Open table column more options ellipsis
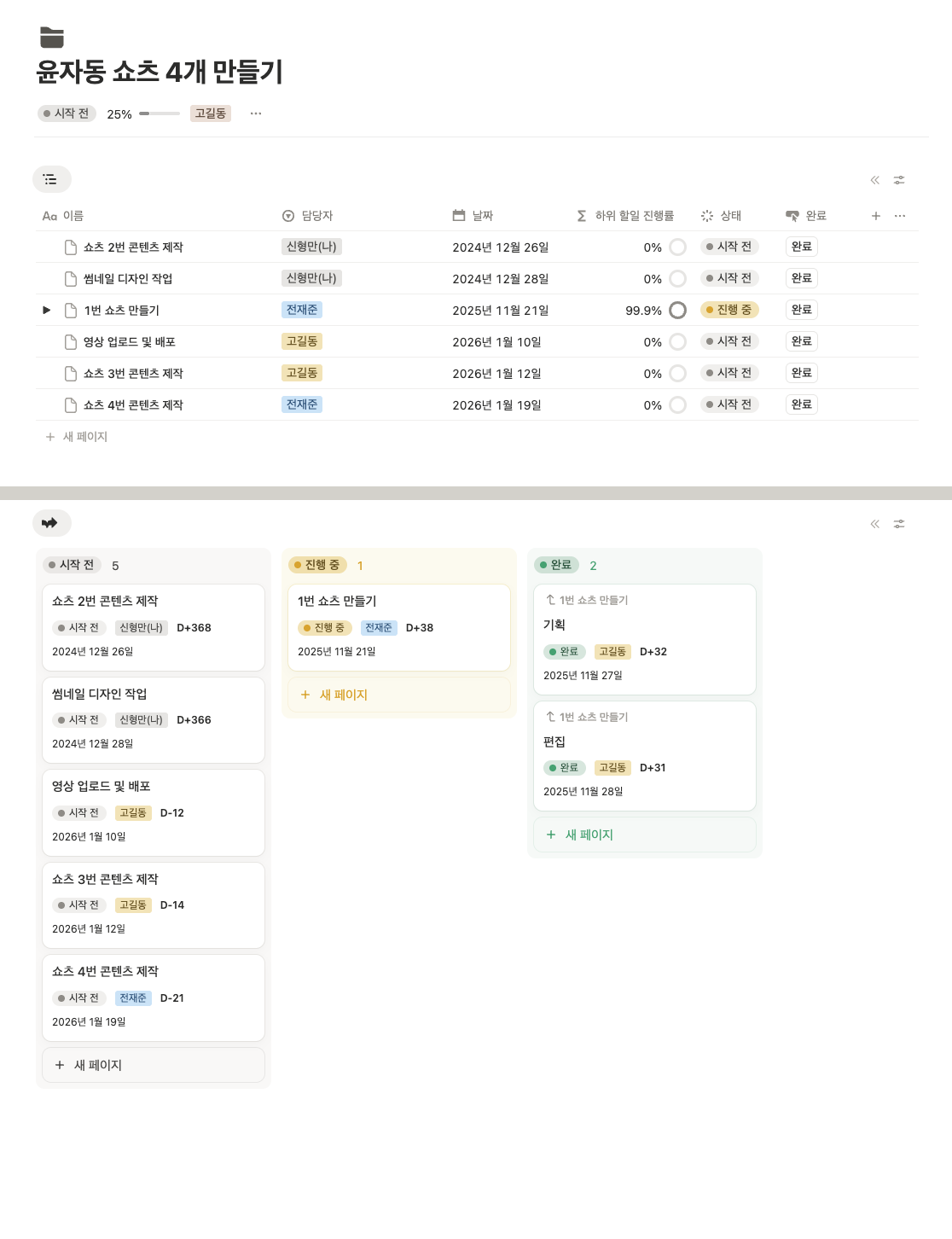 (900, 216)
